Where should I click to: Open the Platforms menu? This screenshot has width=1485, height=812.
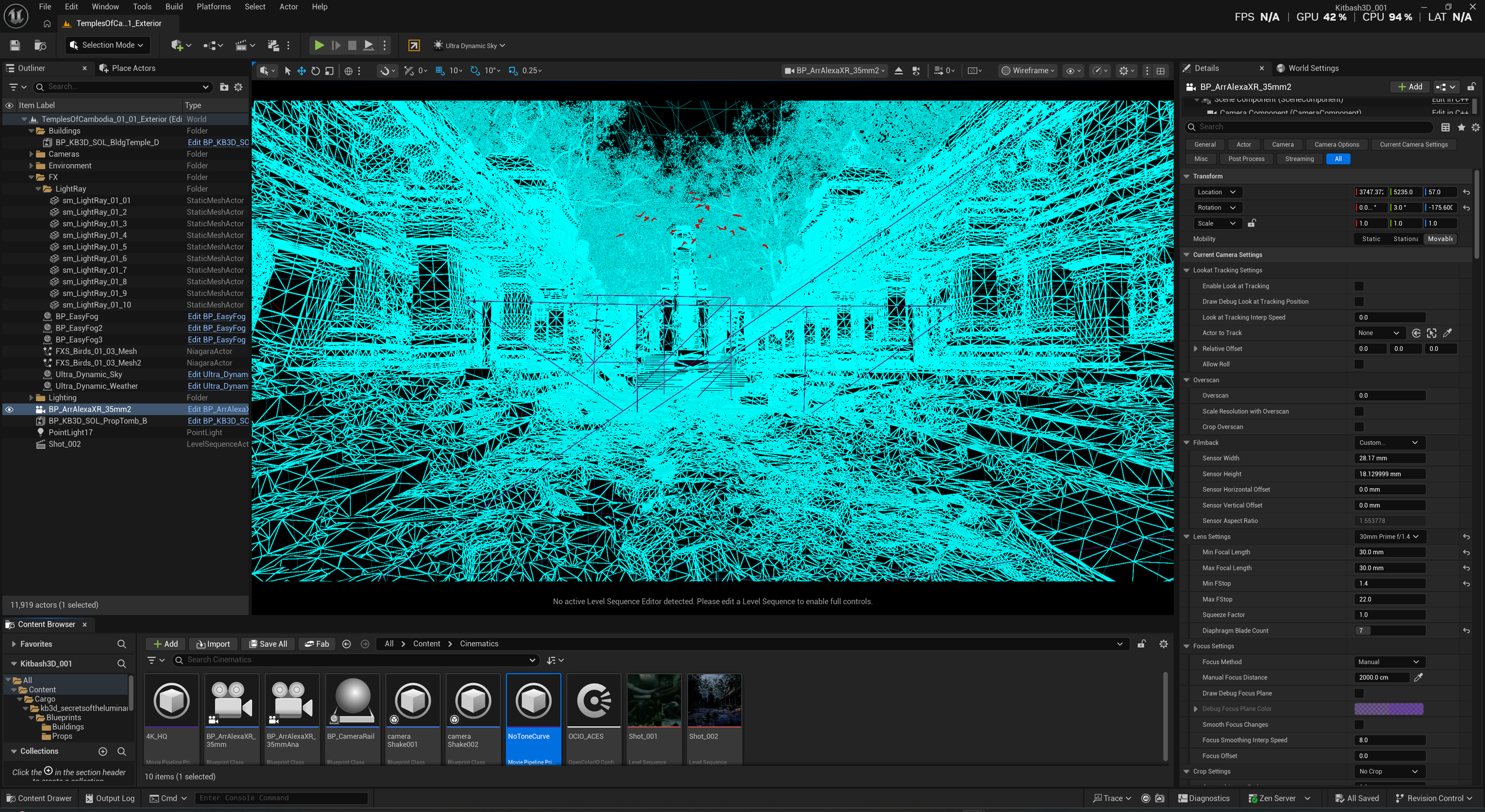[214, 7]
